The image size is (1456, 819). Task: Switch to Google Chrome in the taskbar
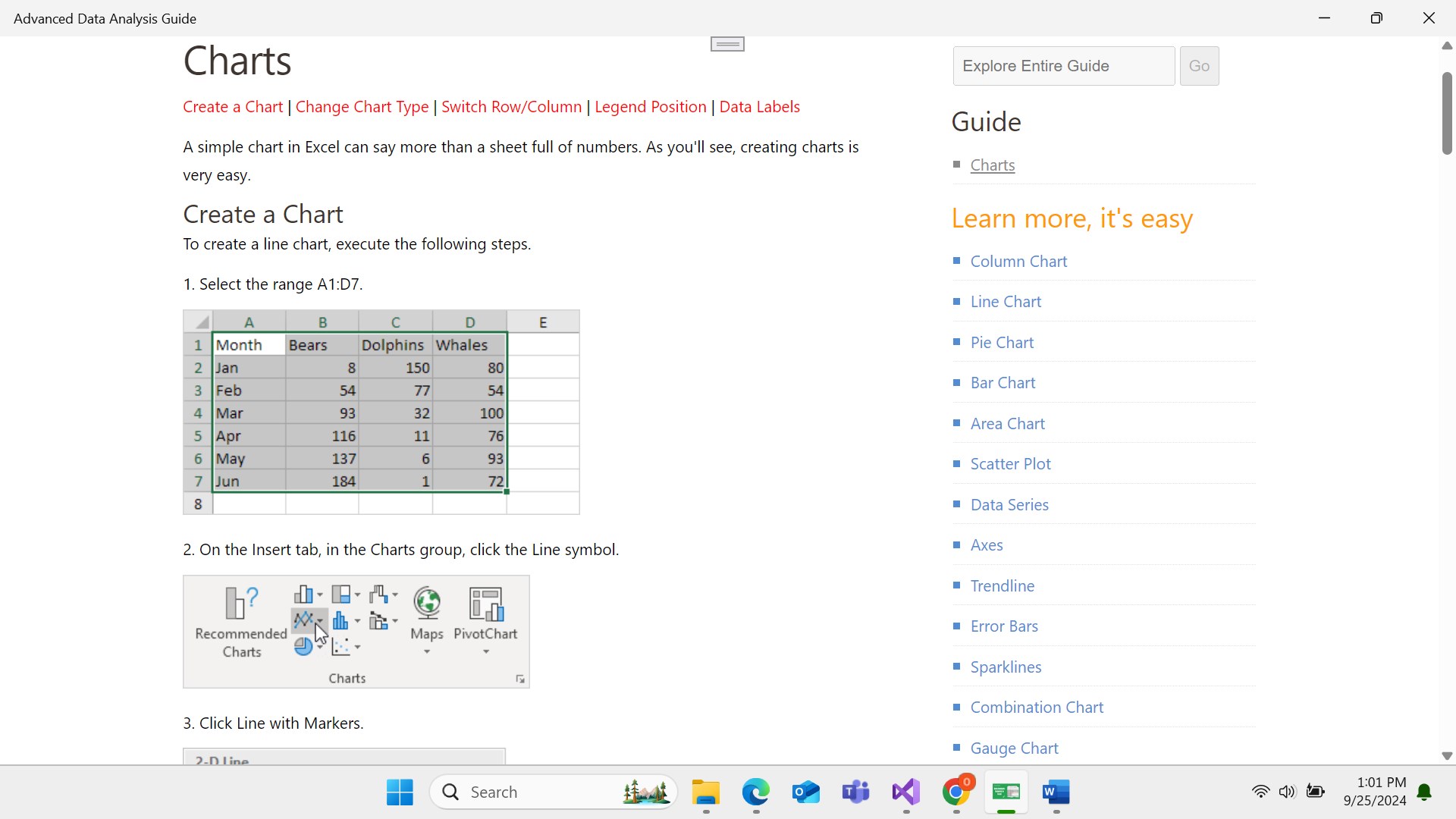pos(956,792)
